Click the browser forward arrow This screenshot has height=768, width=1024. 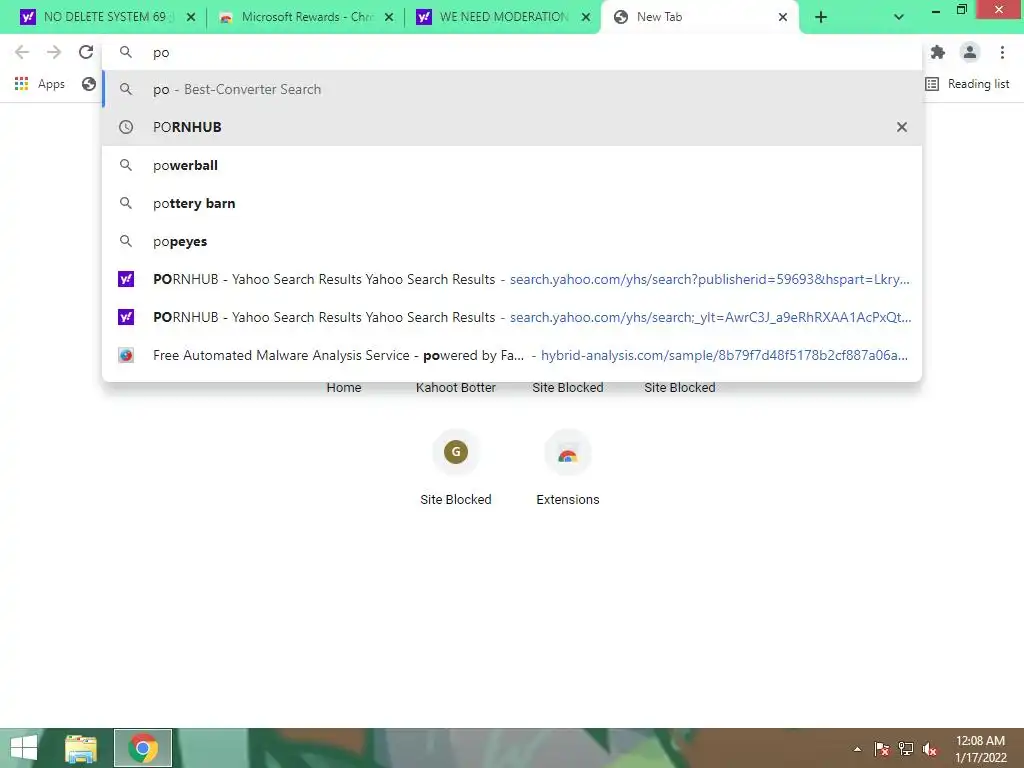(54, 52)
